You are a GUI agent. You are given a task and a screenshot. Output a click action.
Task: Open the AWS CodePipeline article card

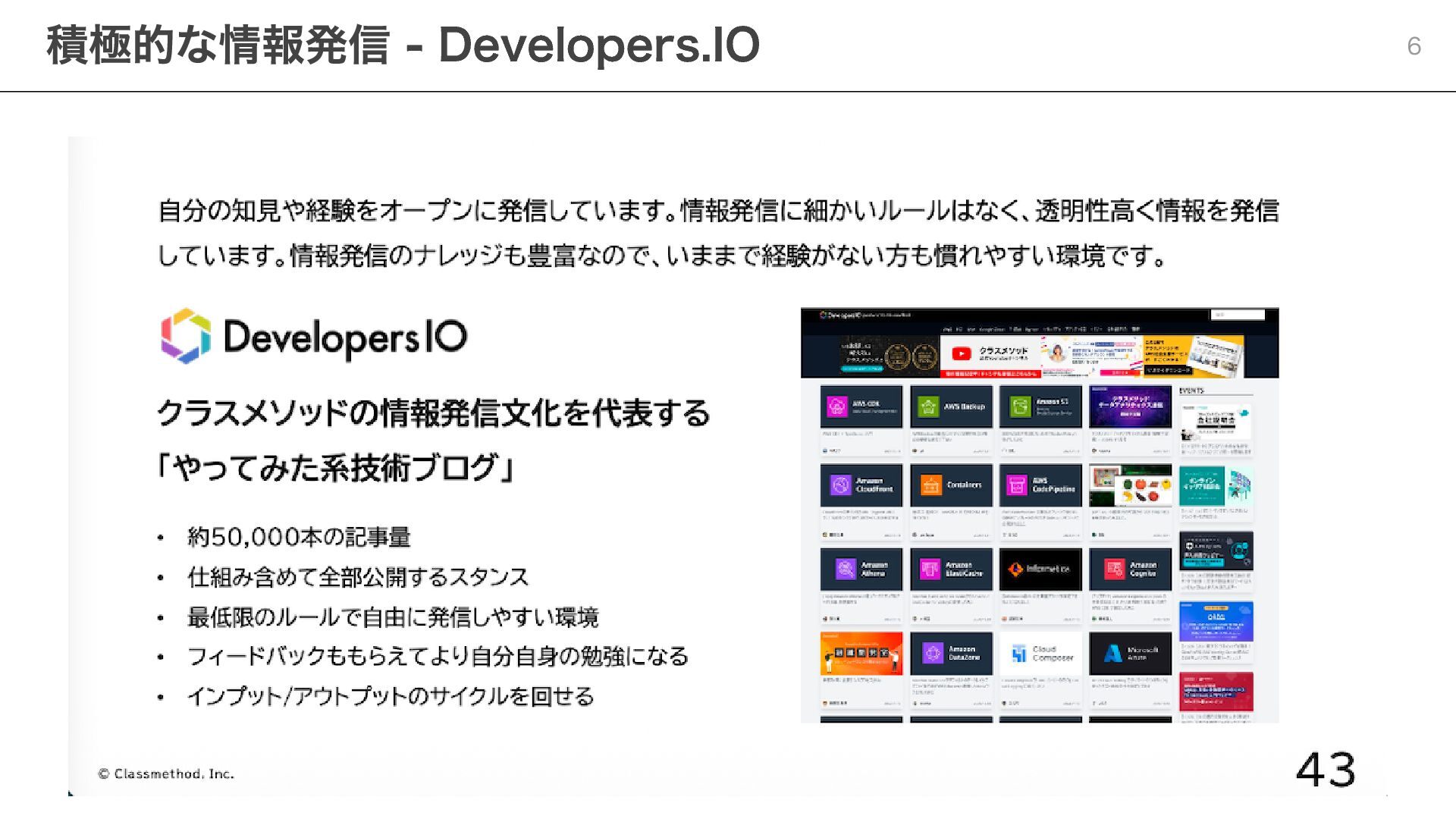coord(1040,485)
